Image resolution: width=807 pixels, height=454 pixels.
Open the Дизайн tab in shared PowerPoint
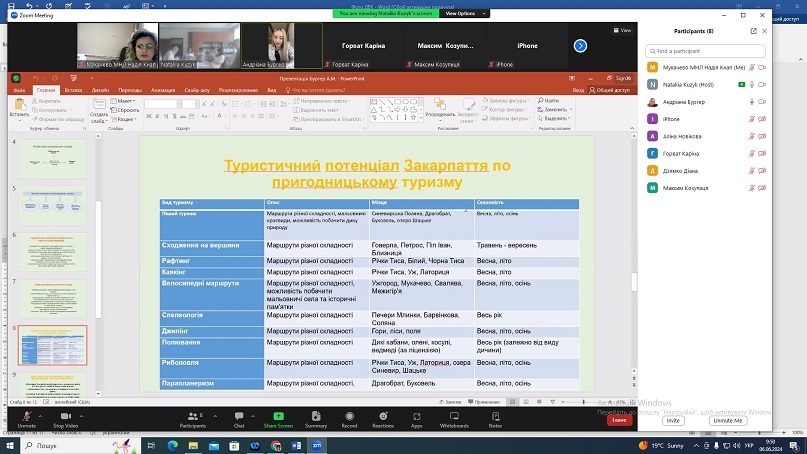point(100,90)
